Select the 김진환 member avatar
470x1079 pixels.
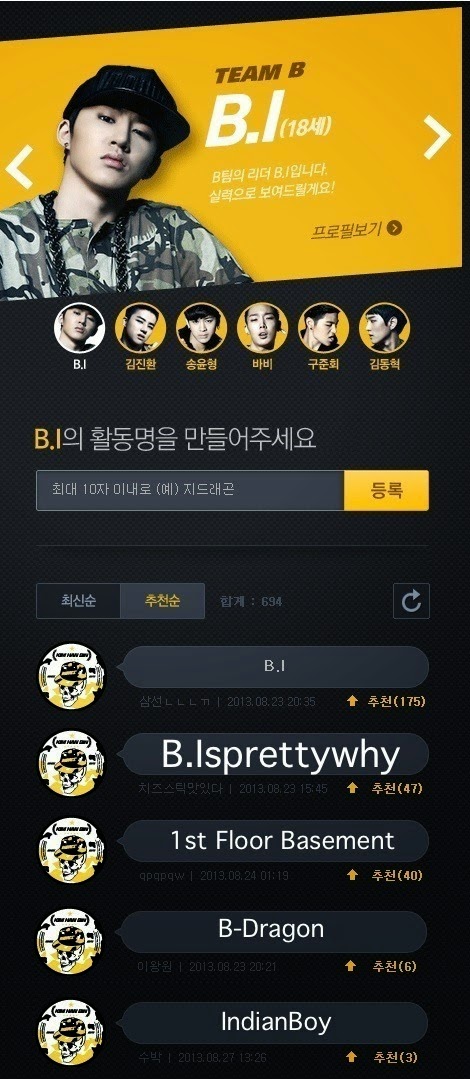(x=140, y=328)
